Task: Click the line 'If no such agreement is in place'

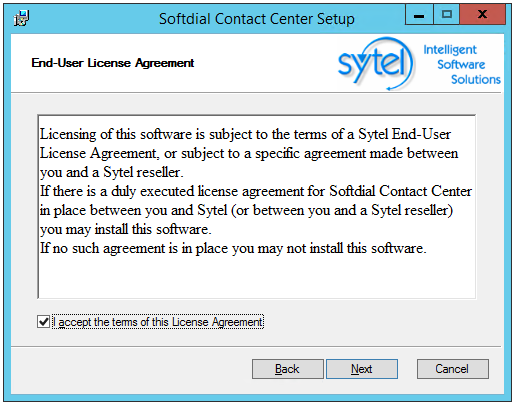Action: [233, 248]
